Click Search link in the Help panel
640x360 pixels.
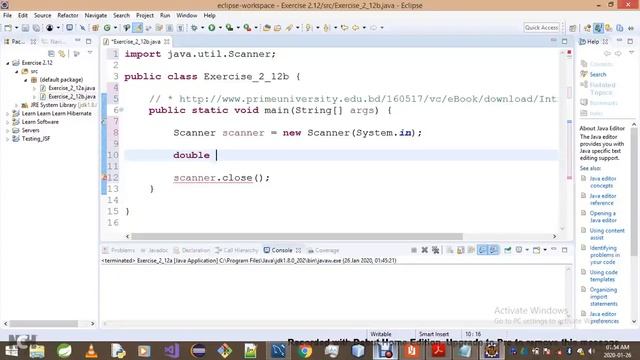pyautogui.click(x=598, y=74)
